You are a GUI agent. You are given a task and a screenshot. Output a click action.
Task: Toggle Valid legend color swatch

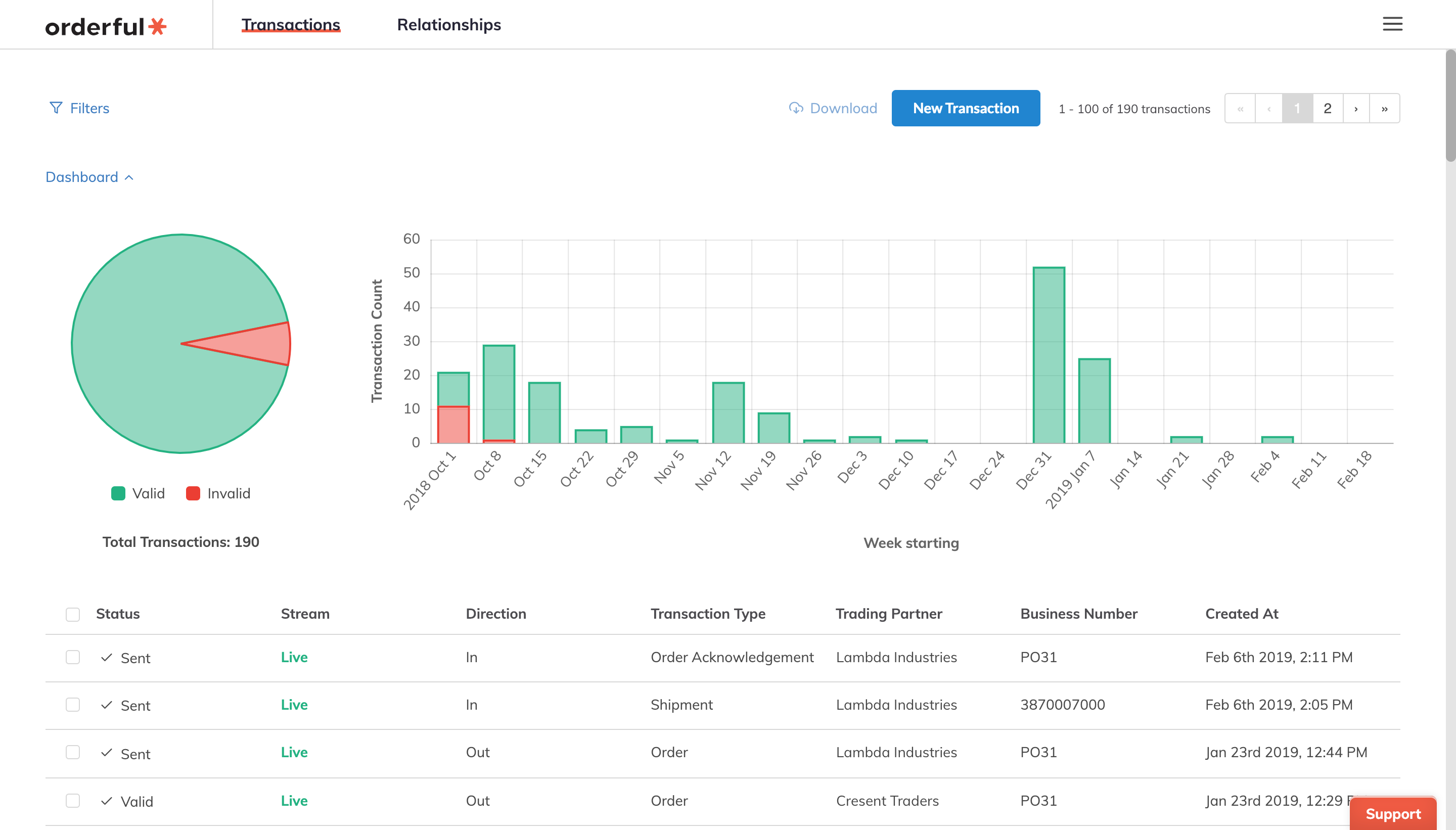(x=118, y=494)
